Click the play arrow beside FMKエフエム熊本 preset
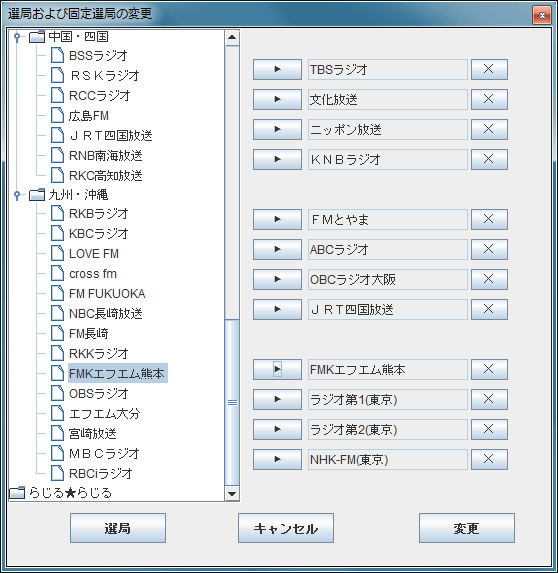This screenshot has width=558, height=573. (277, 369)
